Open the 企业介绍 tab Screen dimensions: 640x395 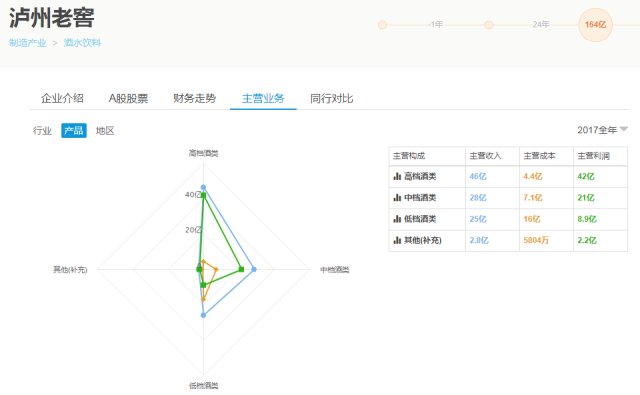(x=62, y=98)
